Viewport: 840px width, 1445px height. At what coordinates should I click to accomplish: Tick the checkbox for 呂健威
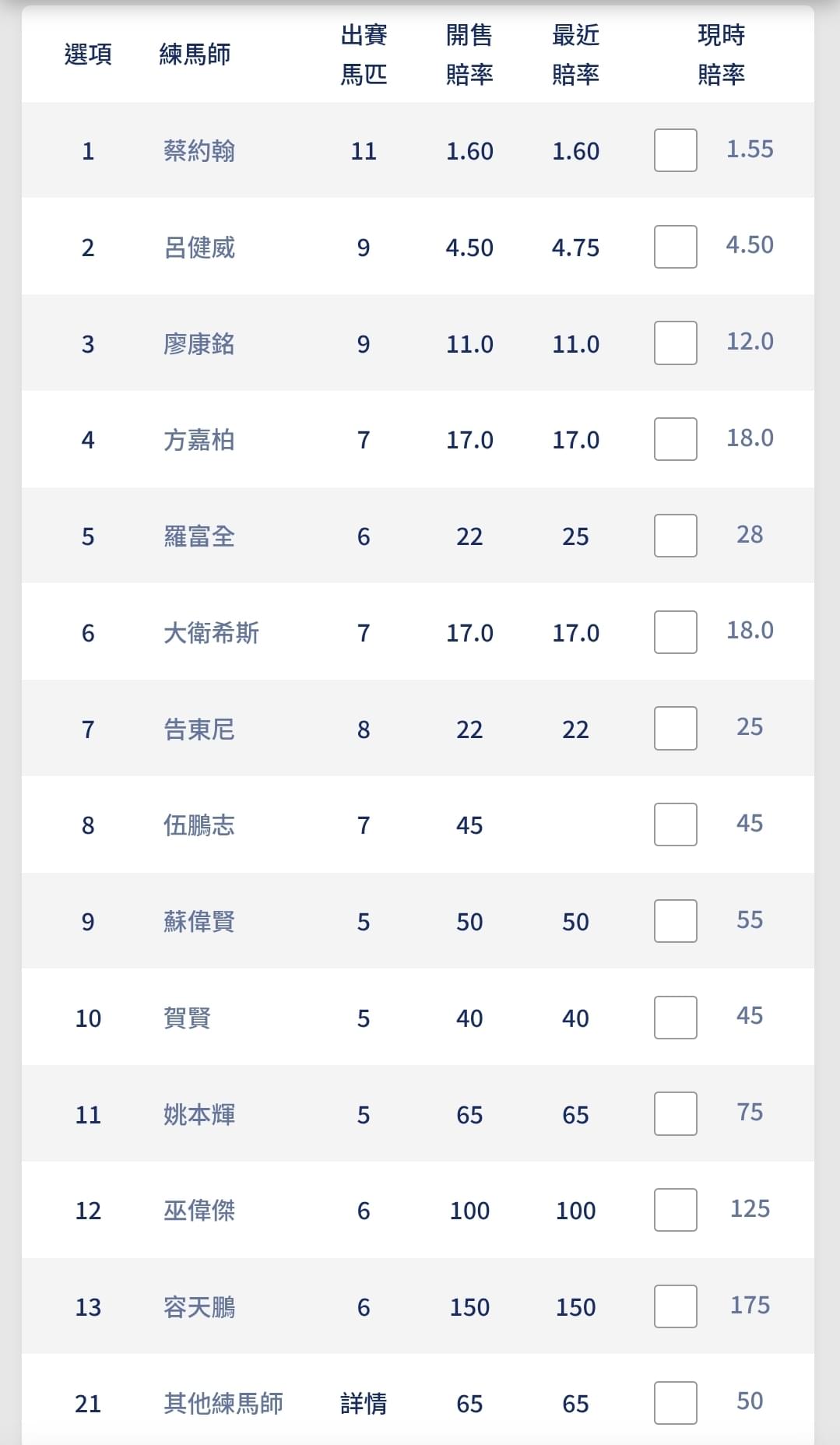tap(675, 247)
